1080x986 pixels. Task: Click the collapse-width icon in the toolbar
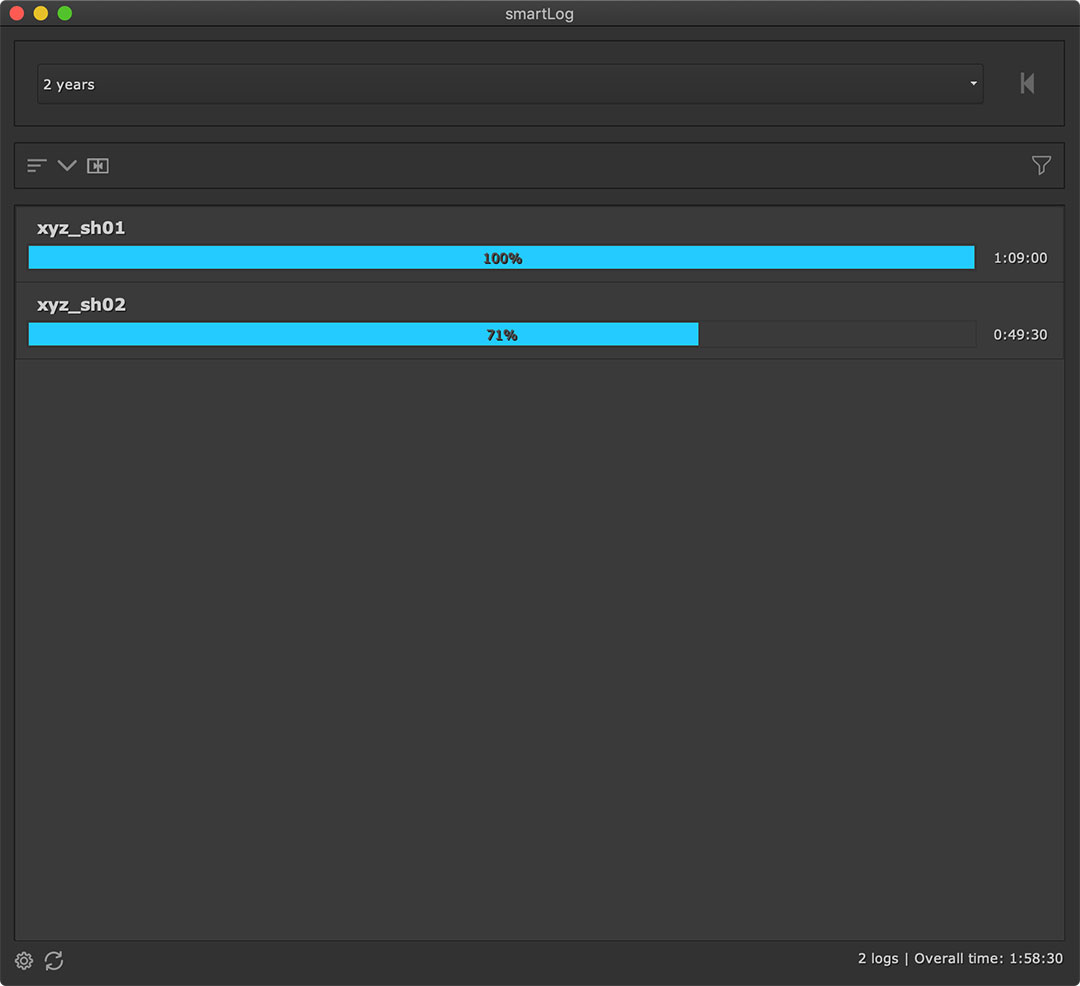(x=97, y=166)
